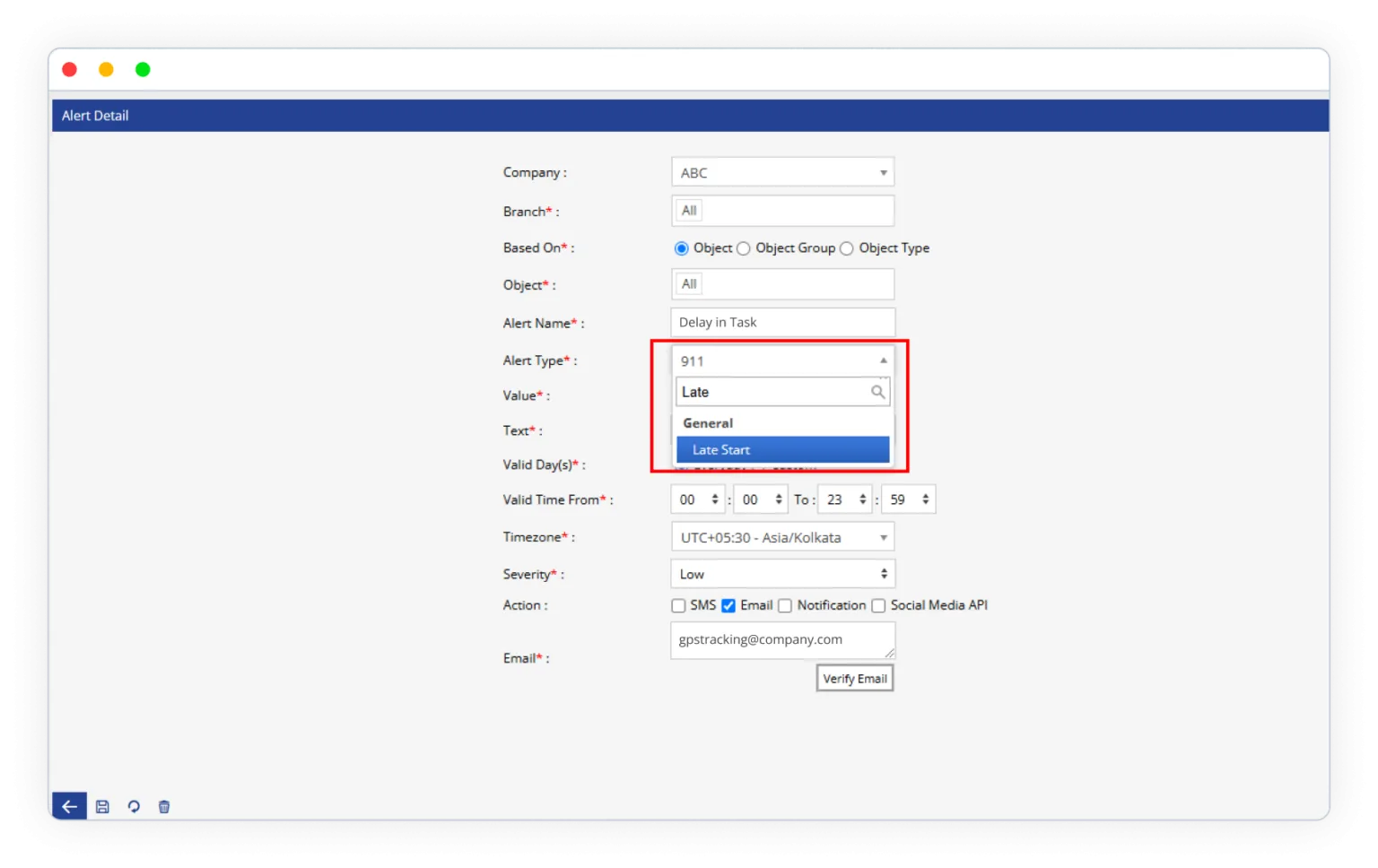Open the Timezone dropdown
The width and height of the screenshot is (1378, 868).
coord(782,537)
